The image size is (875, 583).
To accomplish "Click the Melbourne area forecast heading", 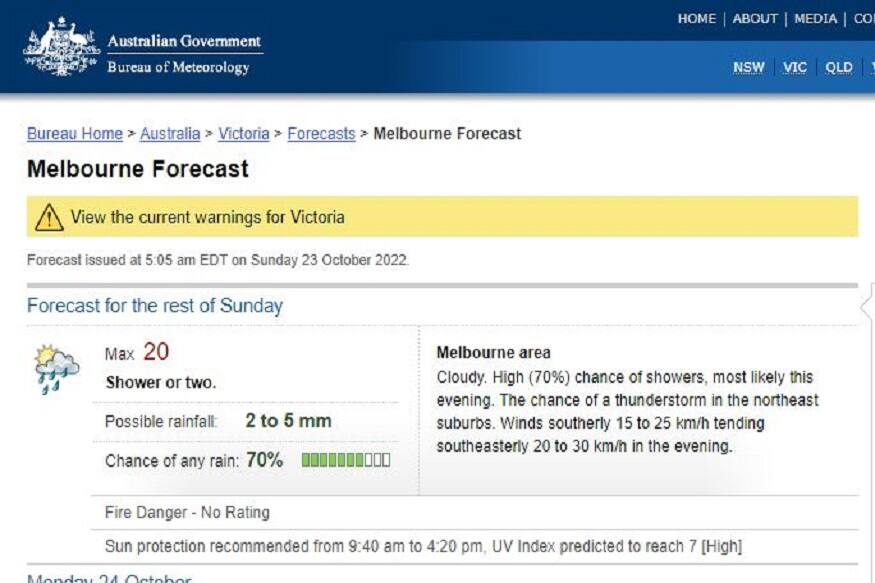I will [494, 353].
